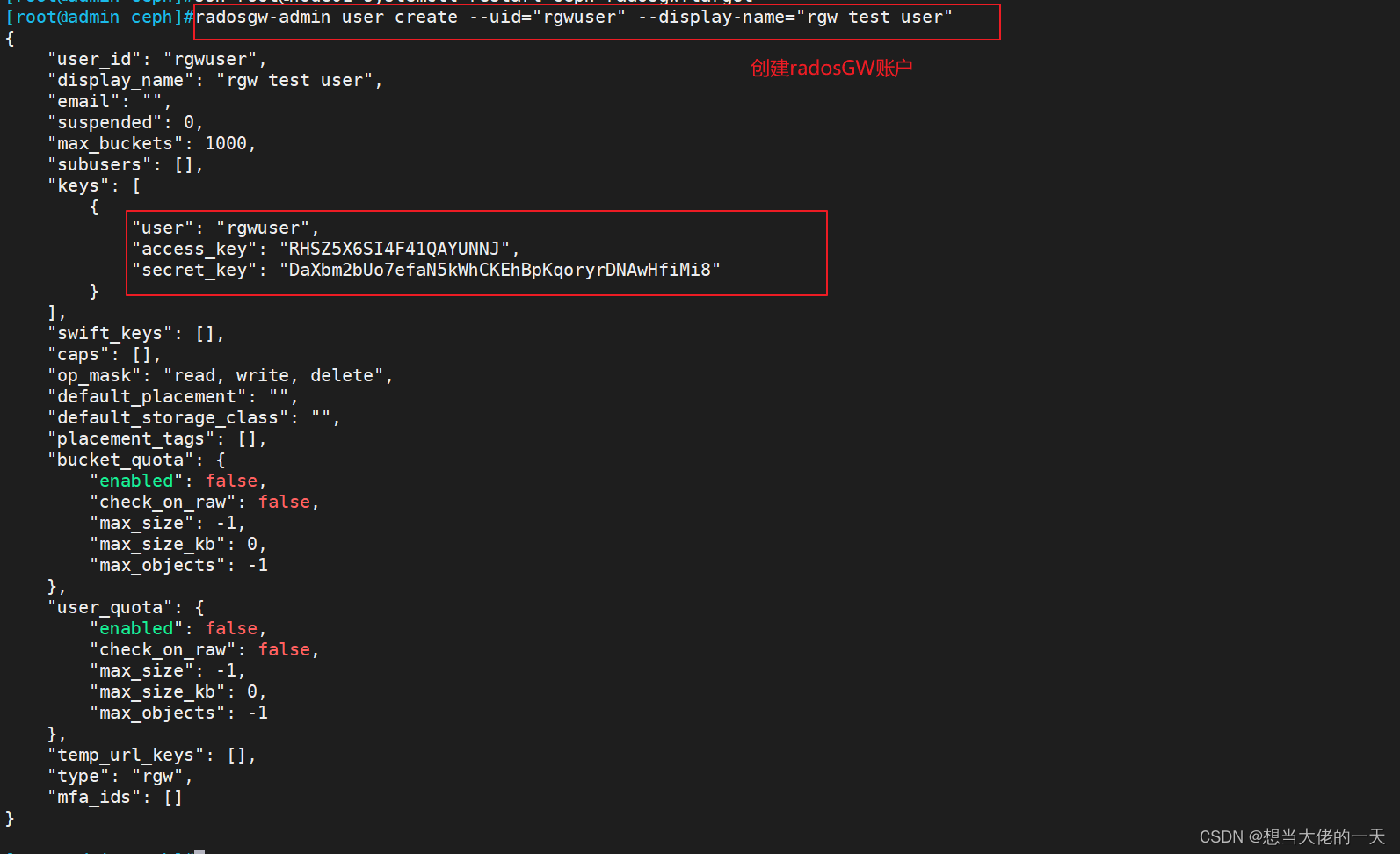The height and width of the screenshot is (854, 1400).
Task: Click the "bucket_quota": { line
Action: point(136,460)
